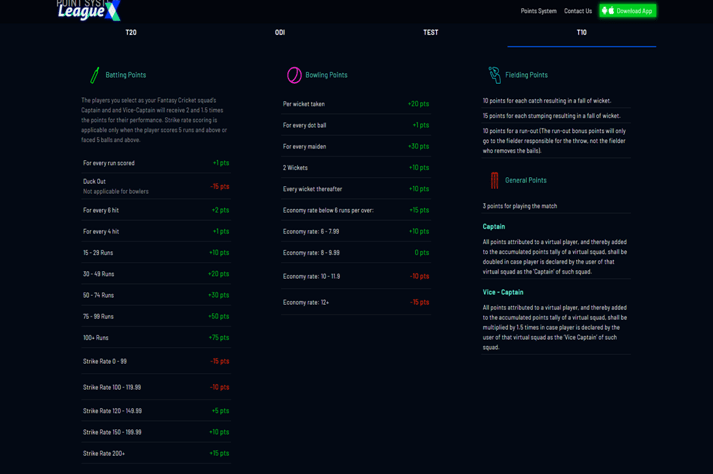This screenshot has height=474, width=713.
Task: Click the League logo in the header
Action: pos(88,10)
